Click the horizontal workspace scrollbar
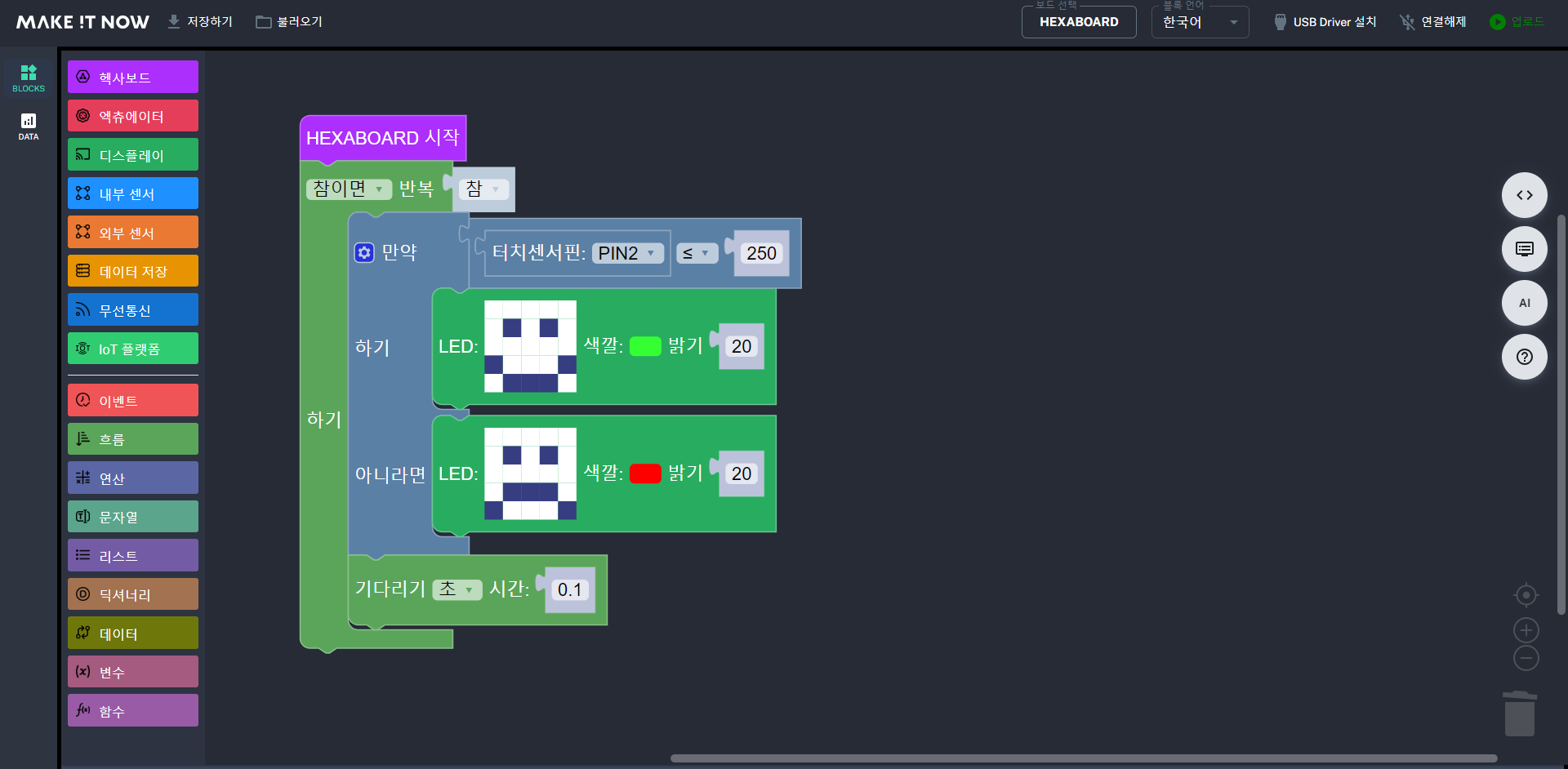The height and width of the screenshot is (769, 1568). (x=1084, y=758)
